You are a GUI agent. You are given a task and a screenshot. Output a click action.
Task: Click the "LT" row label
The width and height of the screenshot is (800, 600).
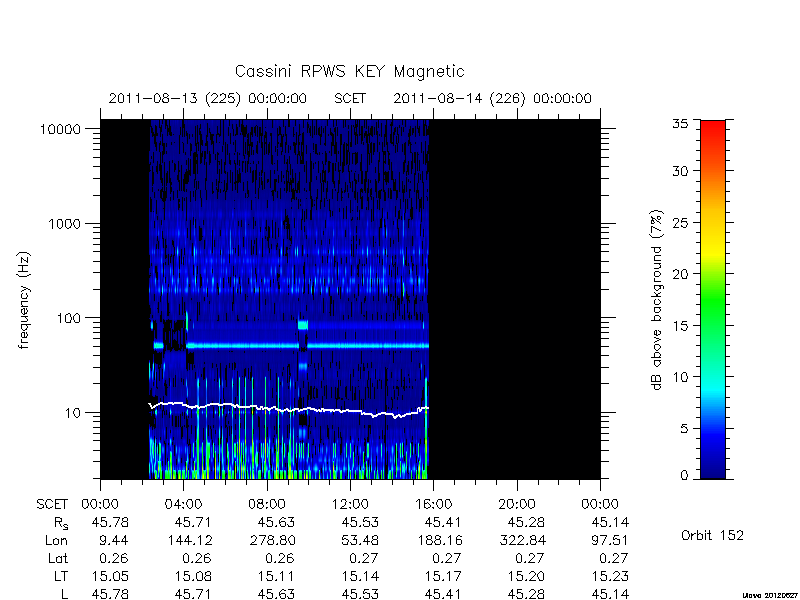[61, 577]
